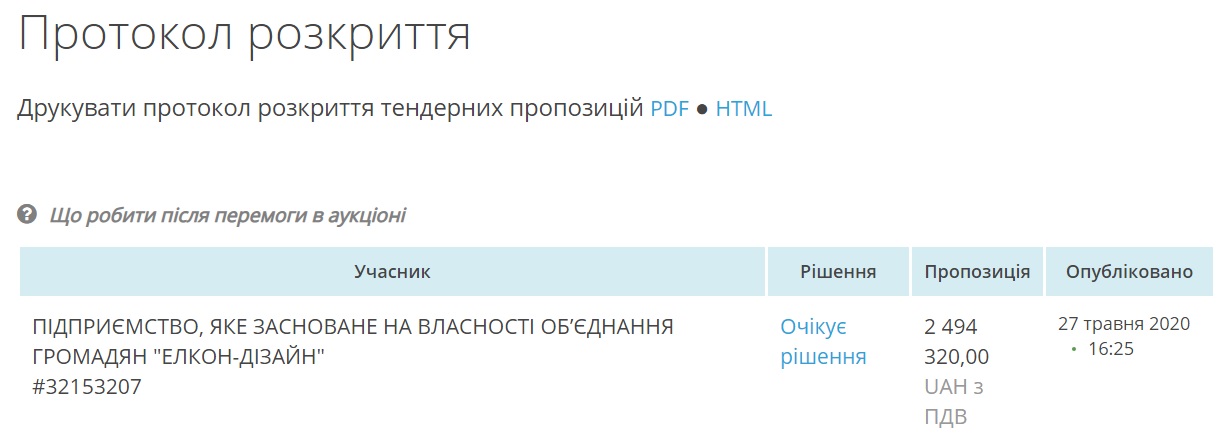Open 'Що робити після перемоги в аукціоні'
This screenshot has height=445, width=1217.
coord(228,215)
